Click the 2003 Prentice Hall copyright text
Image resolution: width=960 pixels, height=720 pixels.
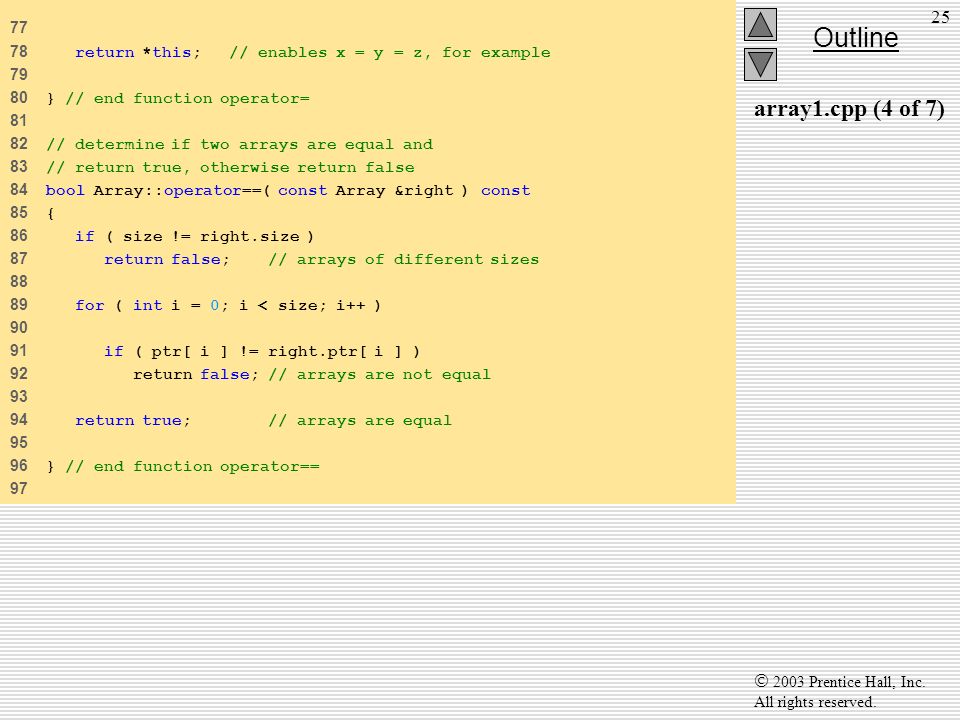(839, 681)
